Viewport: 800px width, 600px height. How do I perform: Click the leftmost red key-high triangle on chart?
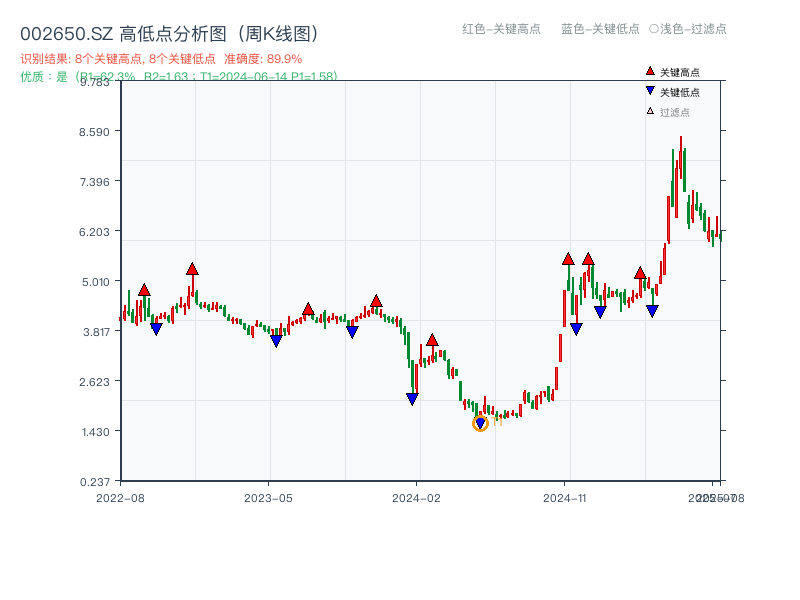(x=144, y=290)
